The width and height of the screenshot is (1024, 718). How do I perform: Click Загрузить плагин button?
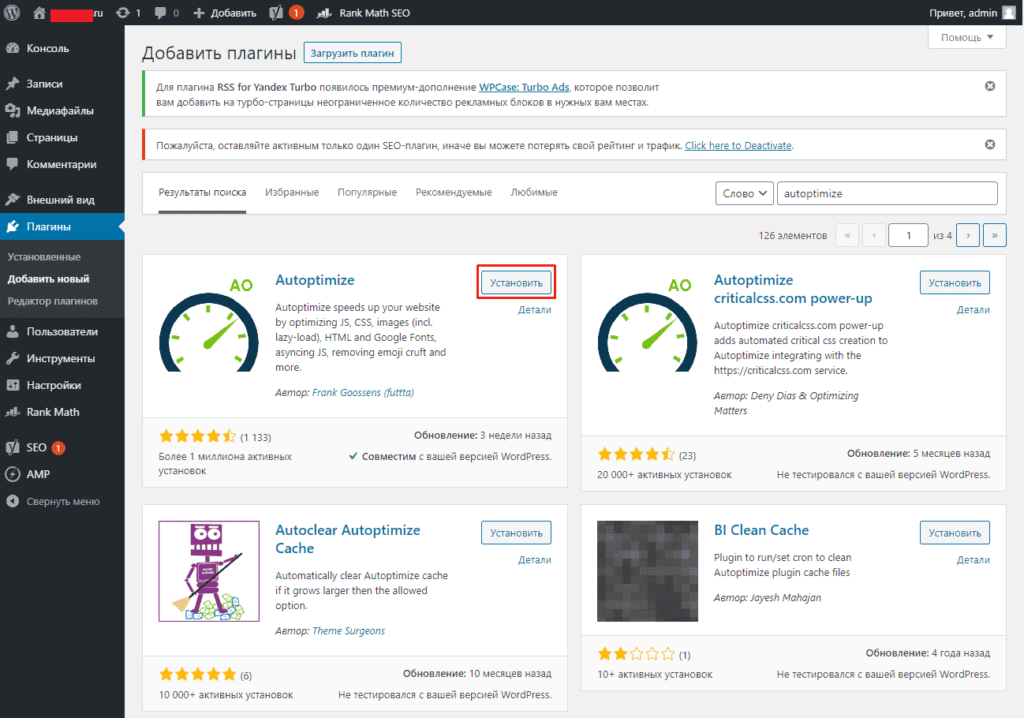(353, 53)
